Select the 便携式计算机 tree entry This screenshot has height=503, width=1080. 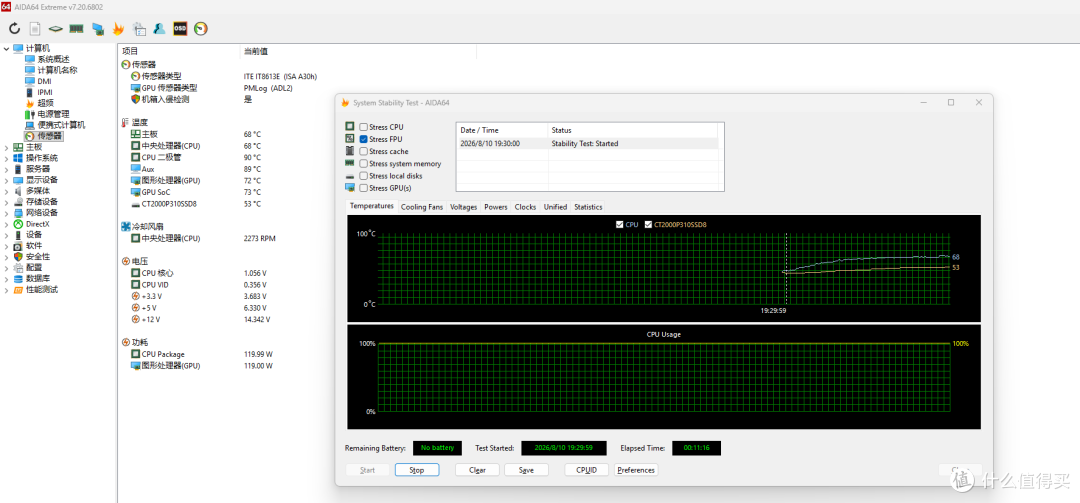[61, 125]
